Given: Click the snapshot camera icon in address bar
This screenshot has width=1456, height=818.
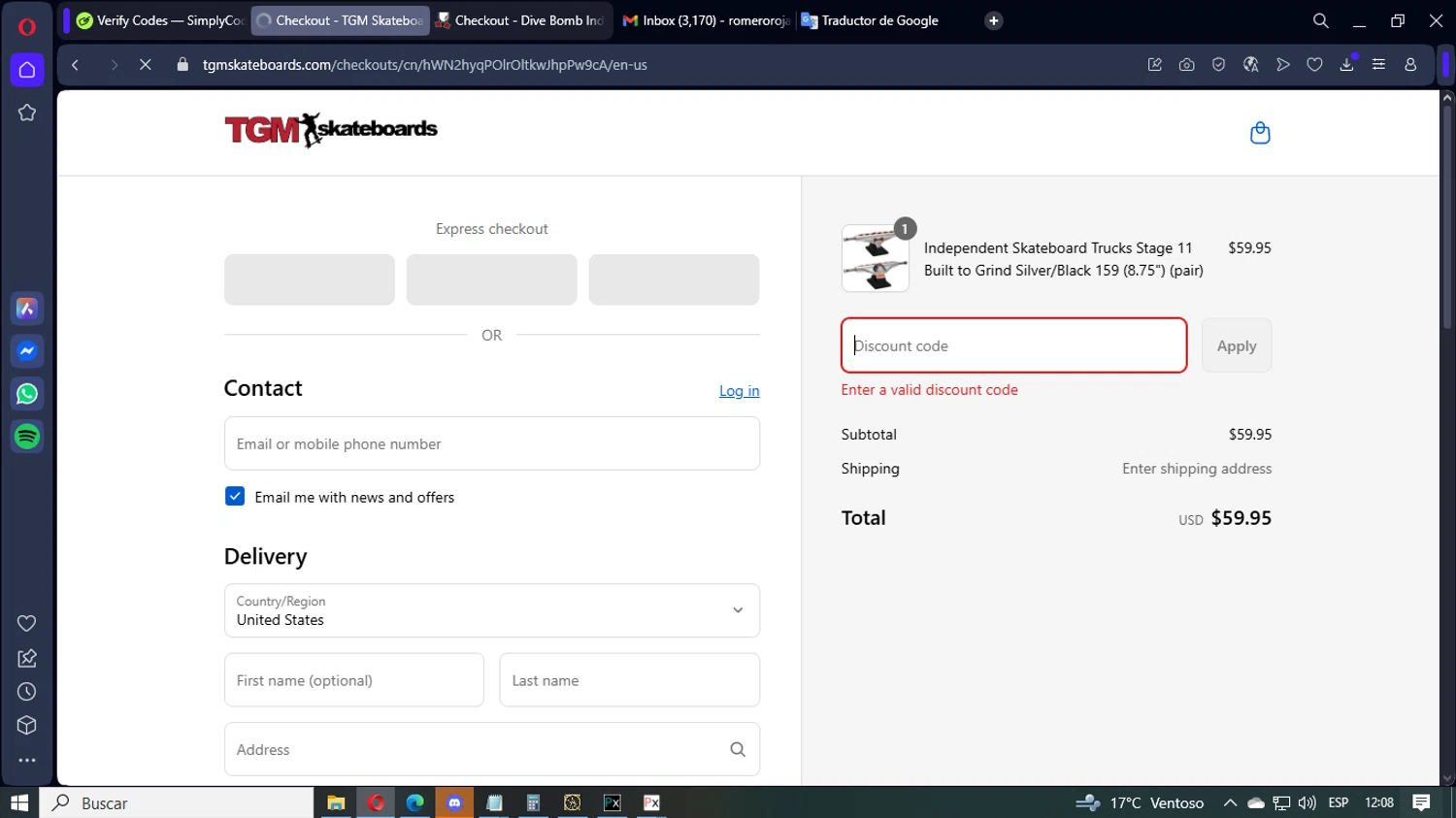Looking at the screenshot, I should 1186,65.
